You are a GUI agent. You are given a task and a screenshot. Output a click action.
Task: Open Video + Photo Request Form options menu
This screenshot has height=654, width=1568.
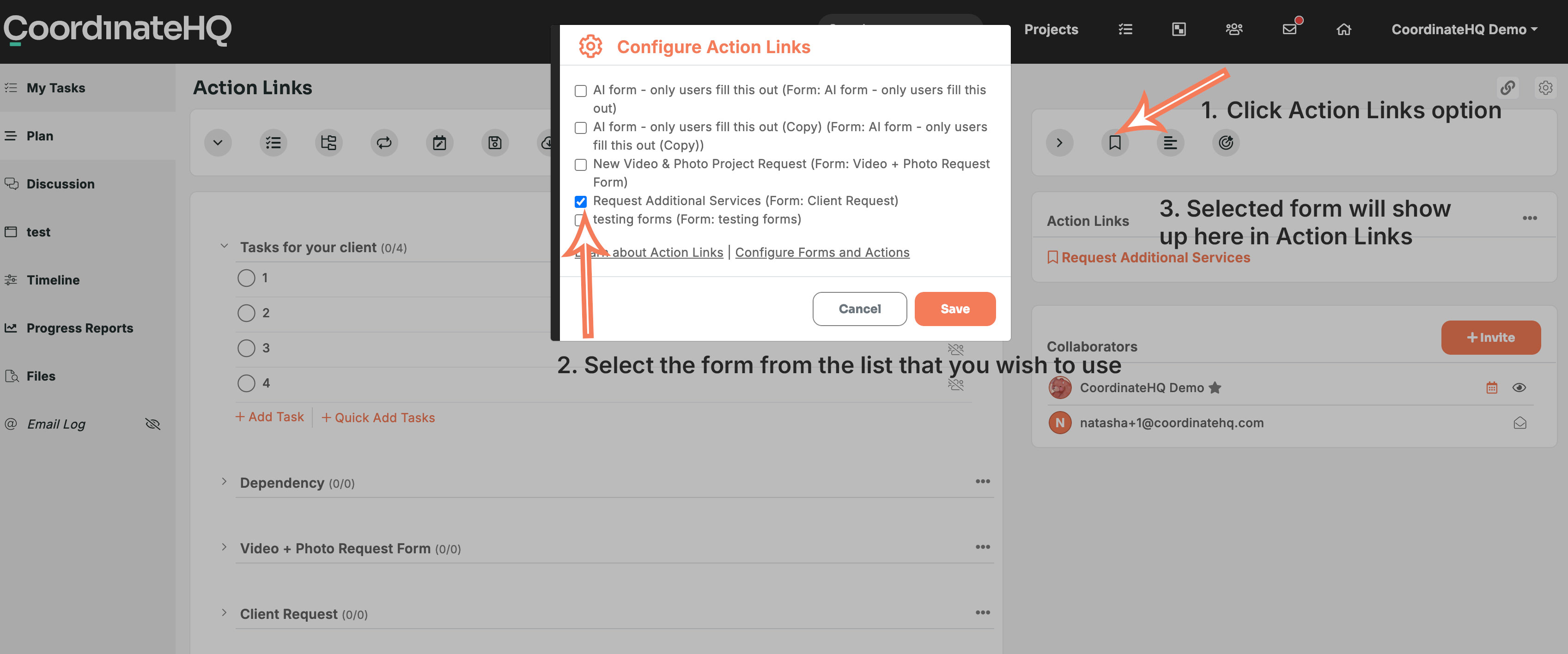coord(983,547)
